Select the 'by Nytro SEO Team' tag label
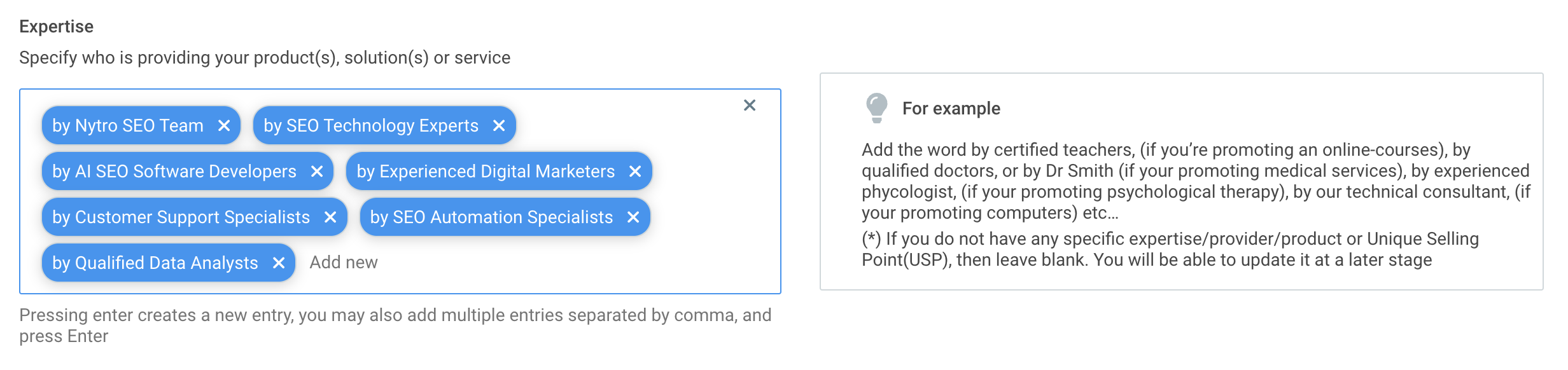The image size is (1568, 370). coord(128,126)
